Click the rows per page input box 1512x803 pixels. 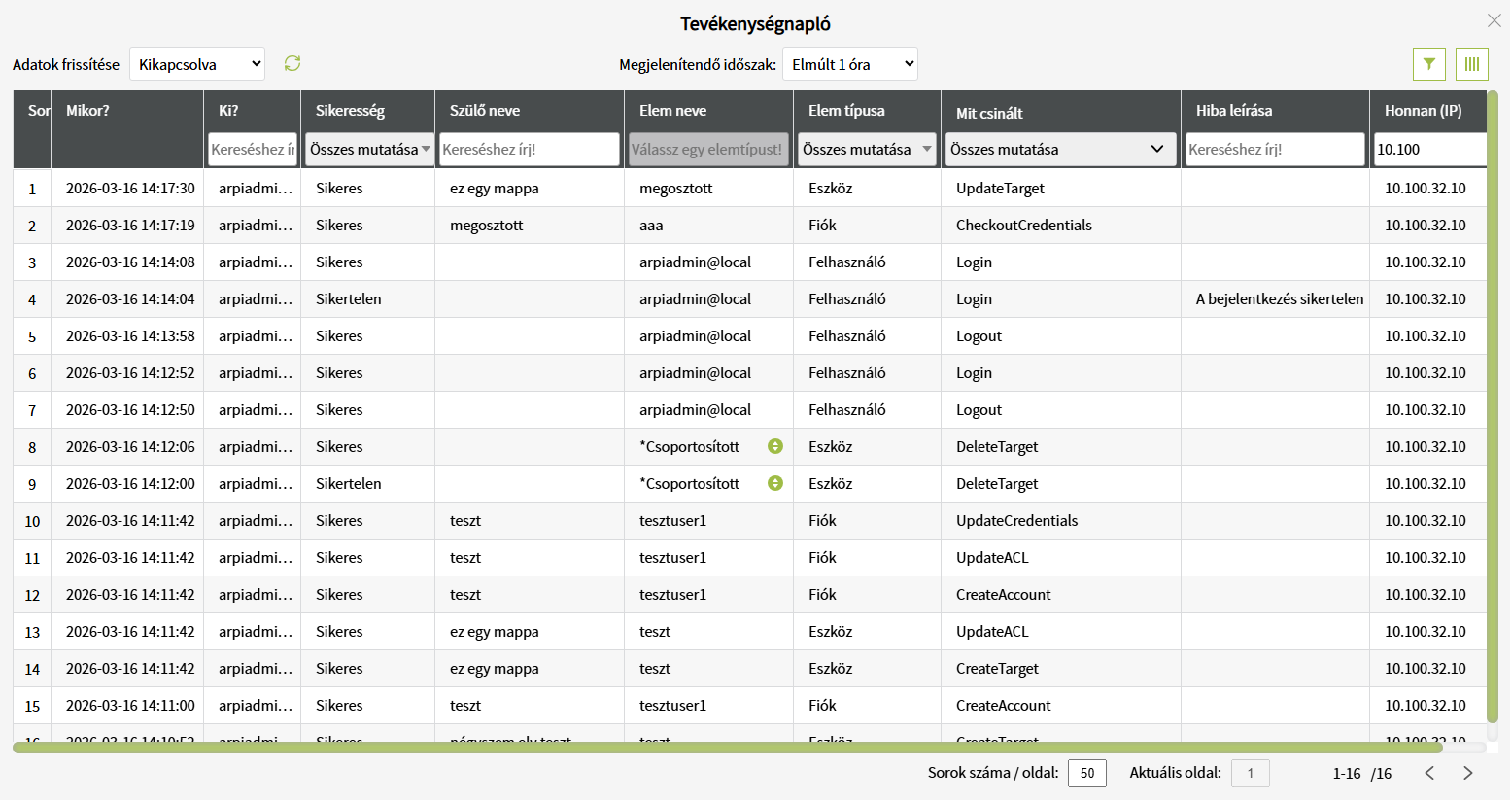click(1086, 773)
